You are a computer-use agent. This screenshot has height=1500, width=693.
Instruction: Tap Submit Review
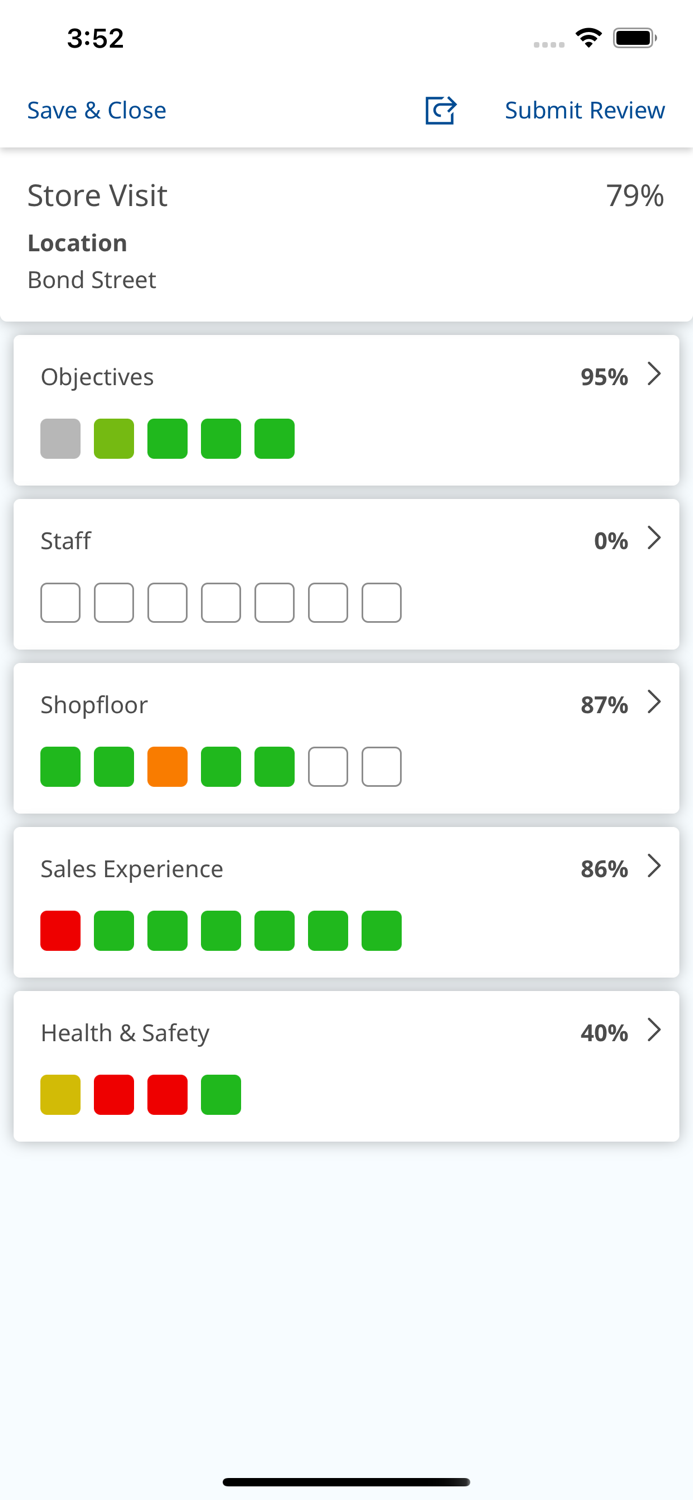pyautogui.click(x=584, y=111)
